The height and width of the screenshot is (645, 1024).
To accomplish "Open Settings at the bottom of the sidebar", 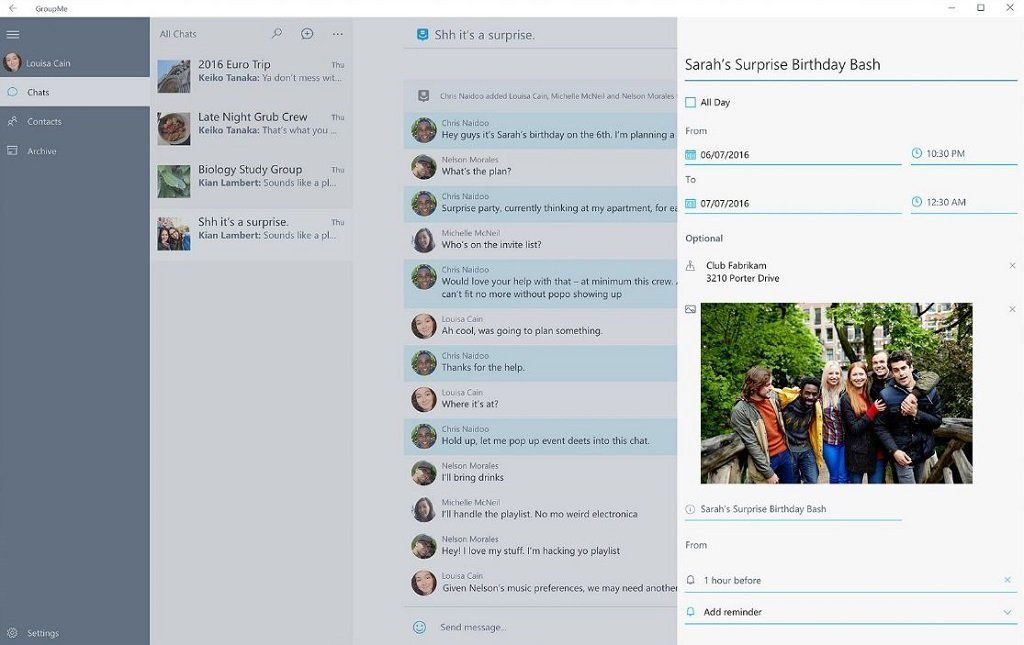I will 41,632.
